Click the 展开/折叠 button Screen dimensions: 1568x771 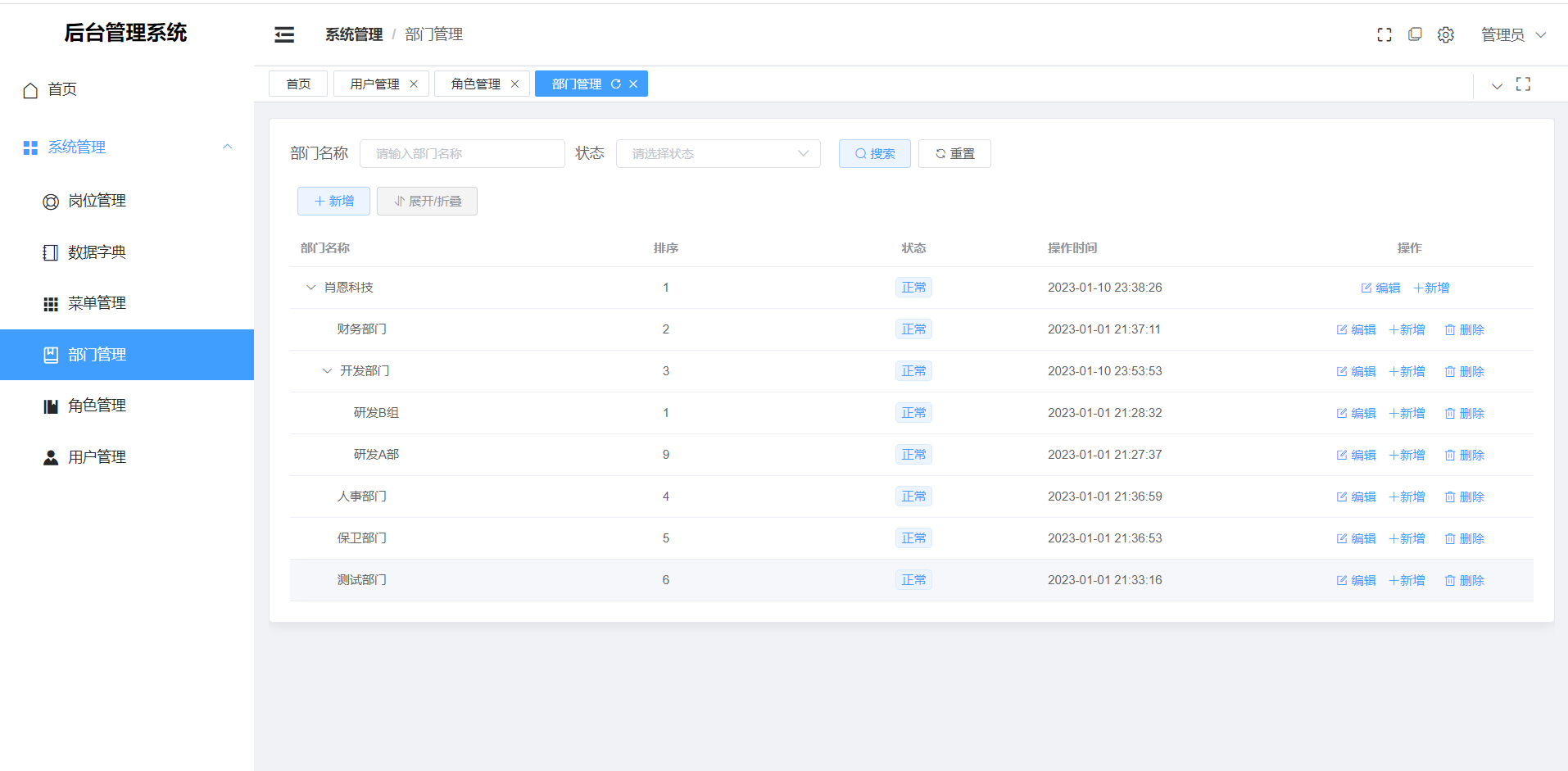(427, 201)
